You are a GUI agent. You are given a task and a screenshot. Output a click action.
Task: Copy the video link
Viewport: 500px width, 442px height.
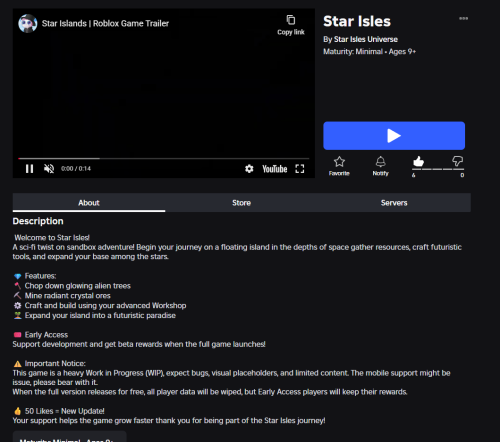coord(291,25)
